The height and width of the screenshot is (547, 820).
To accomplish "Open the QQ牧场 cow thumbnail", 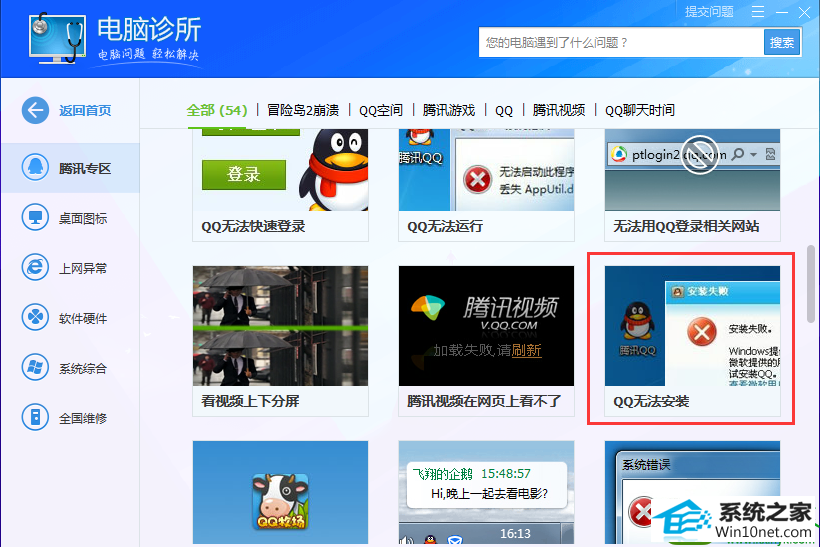I will click(280, 493).
